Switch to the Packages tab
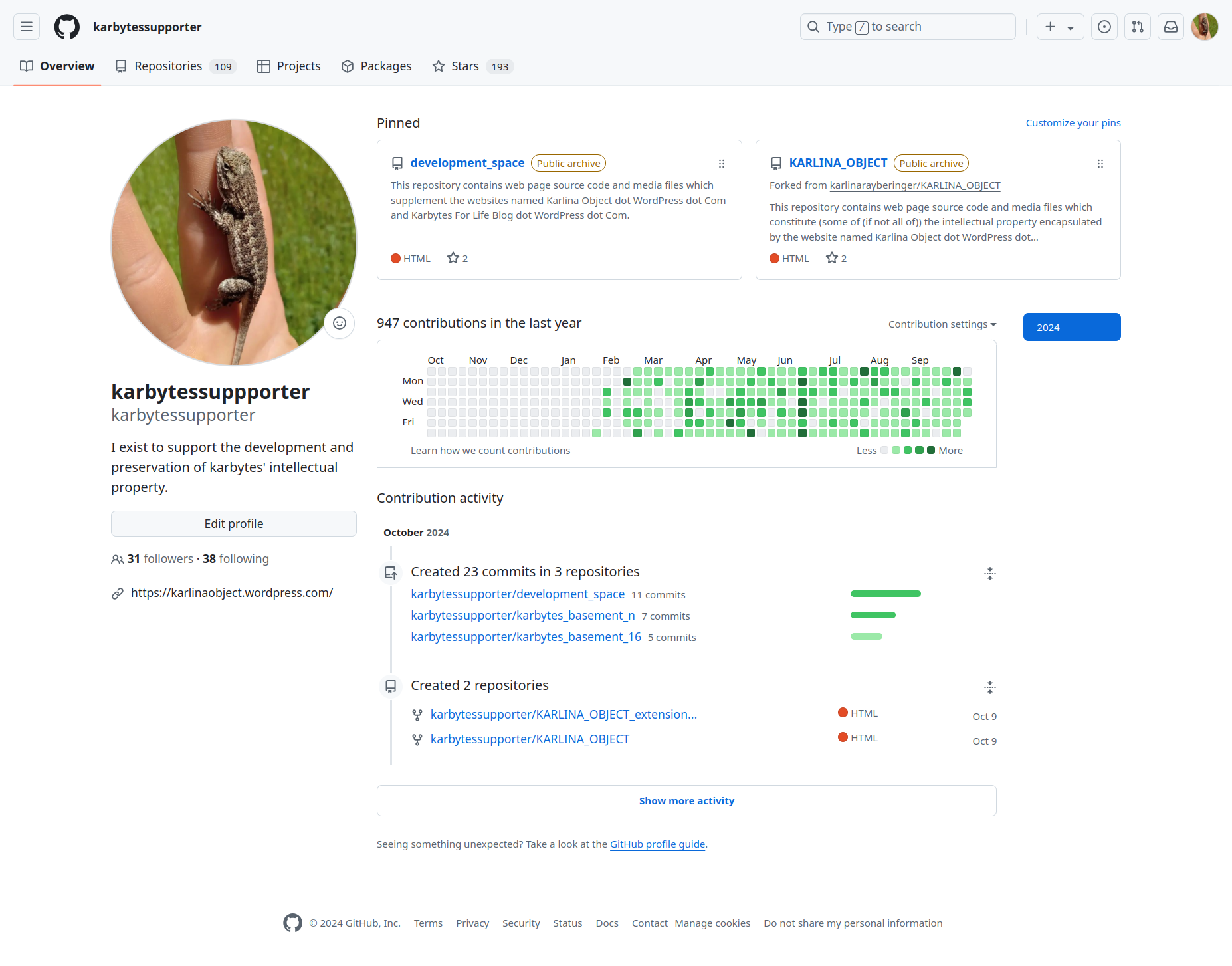 (377, 66)
